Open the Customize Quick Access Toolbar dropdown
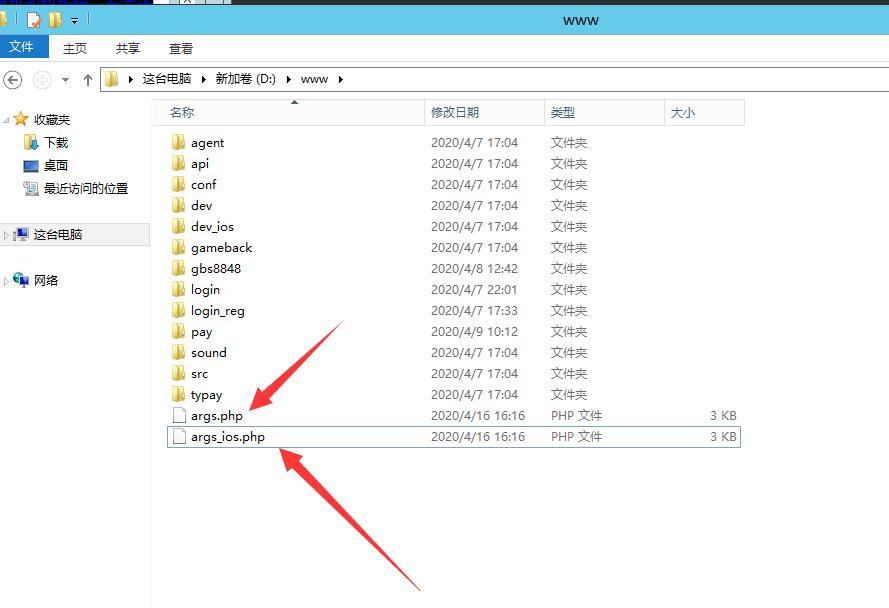This screenshot has height=608, width=889. [x=75, y=20]
